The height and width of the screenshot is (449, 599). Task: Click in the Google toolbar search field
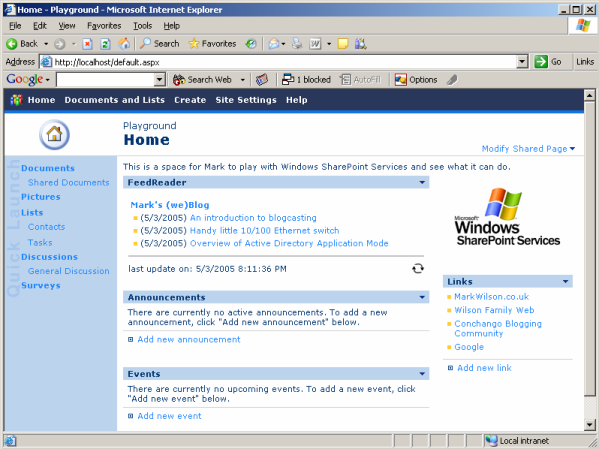click(x=105, y=79)
